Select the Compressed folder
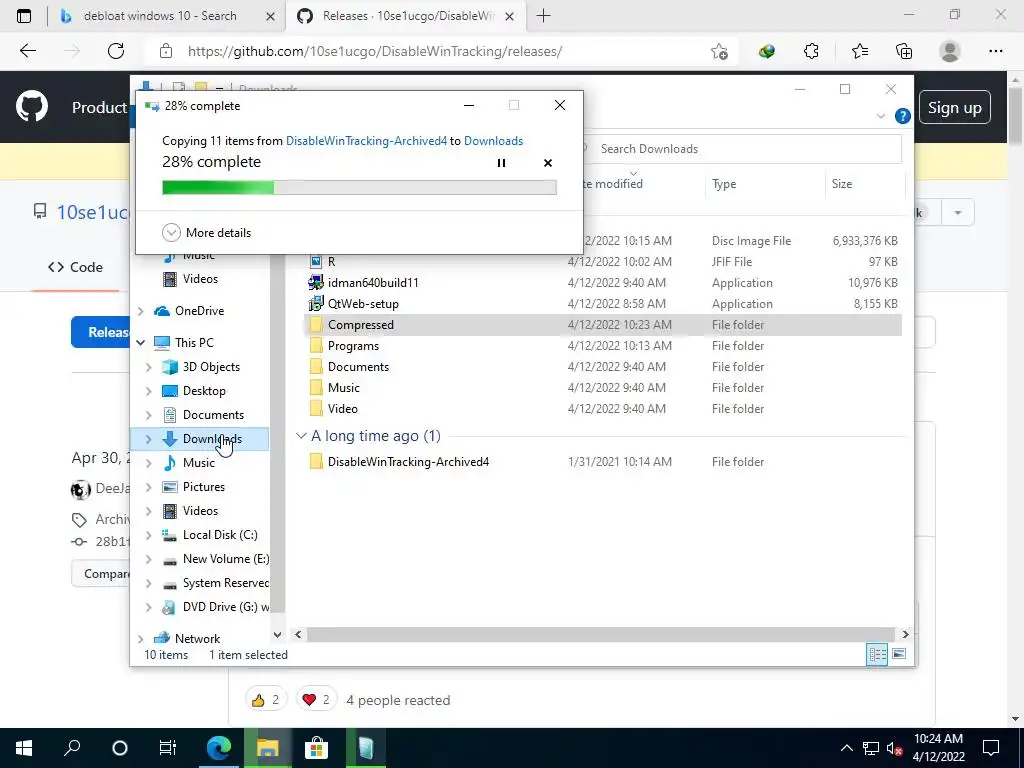1024x768 pixels. pos(603,325)
